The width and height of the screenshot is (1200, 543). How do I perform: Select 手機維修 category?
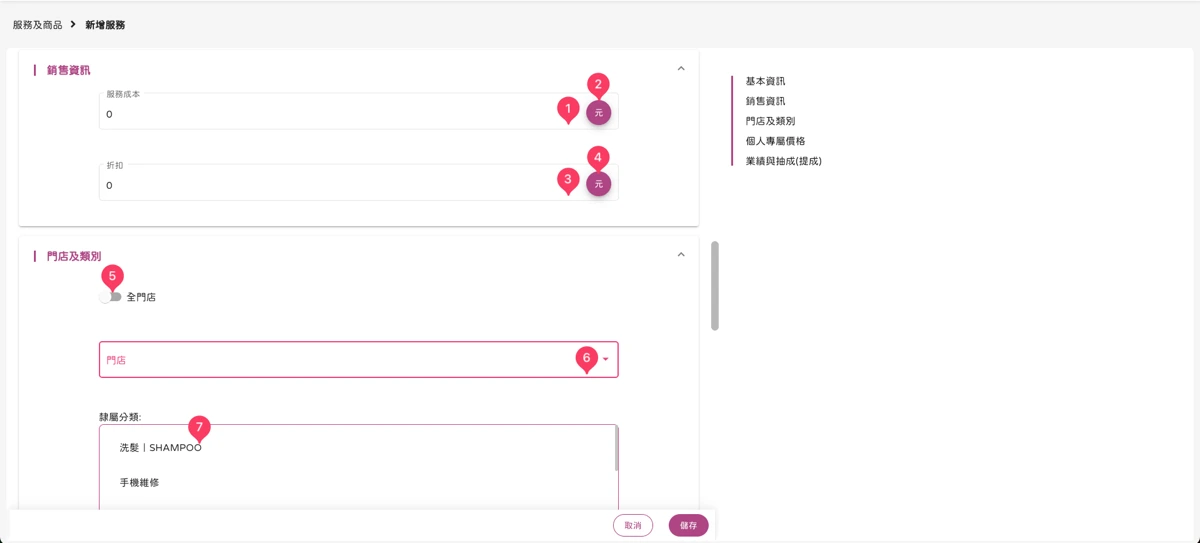(x=140, y=483)
